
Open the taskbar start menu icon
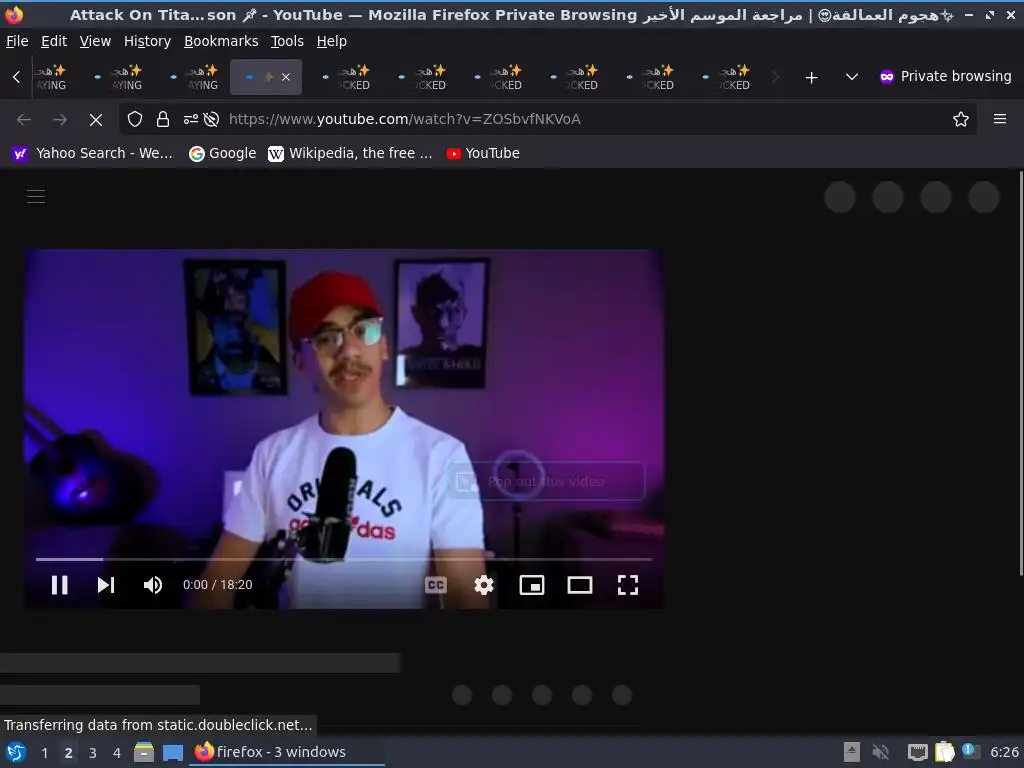[16, 752]
